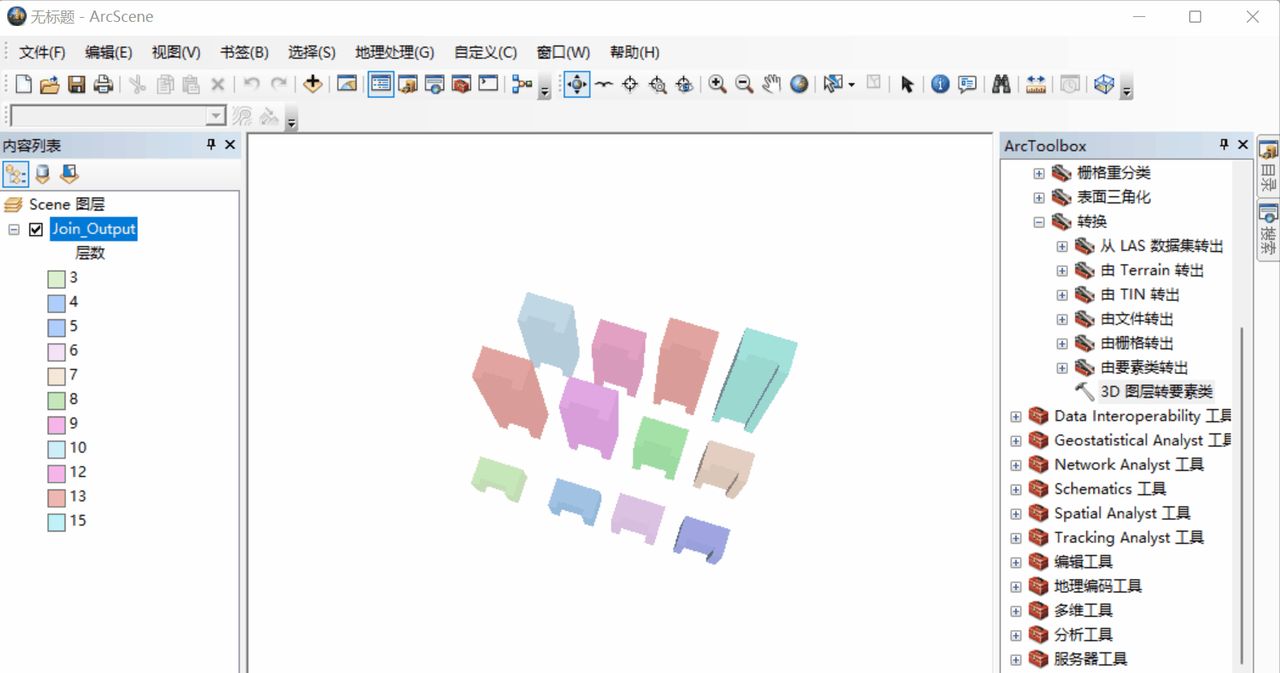Expand the 多维工具 toolbox

(x=1015, y=610)
